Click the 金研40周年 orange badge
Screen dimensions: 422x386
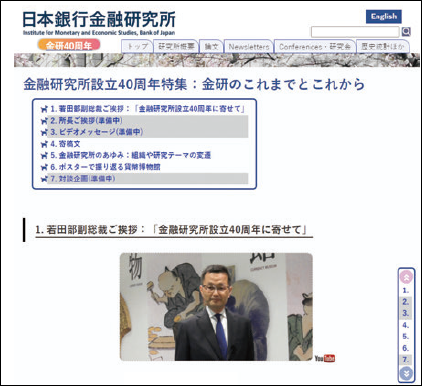(69, 45)
